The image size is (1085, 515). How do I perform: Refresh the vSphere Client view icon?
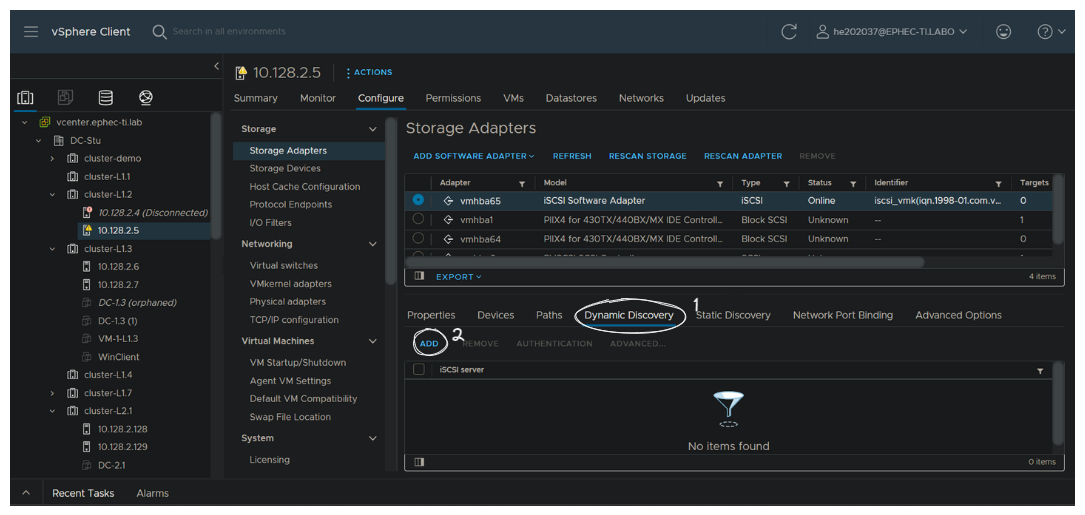[x=788, y=32]
